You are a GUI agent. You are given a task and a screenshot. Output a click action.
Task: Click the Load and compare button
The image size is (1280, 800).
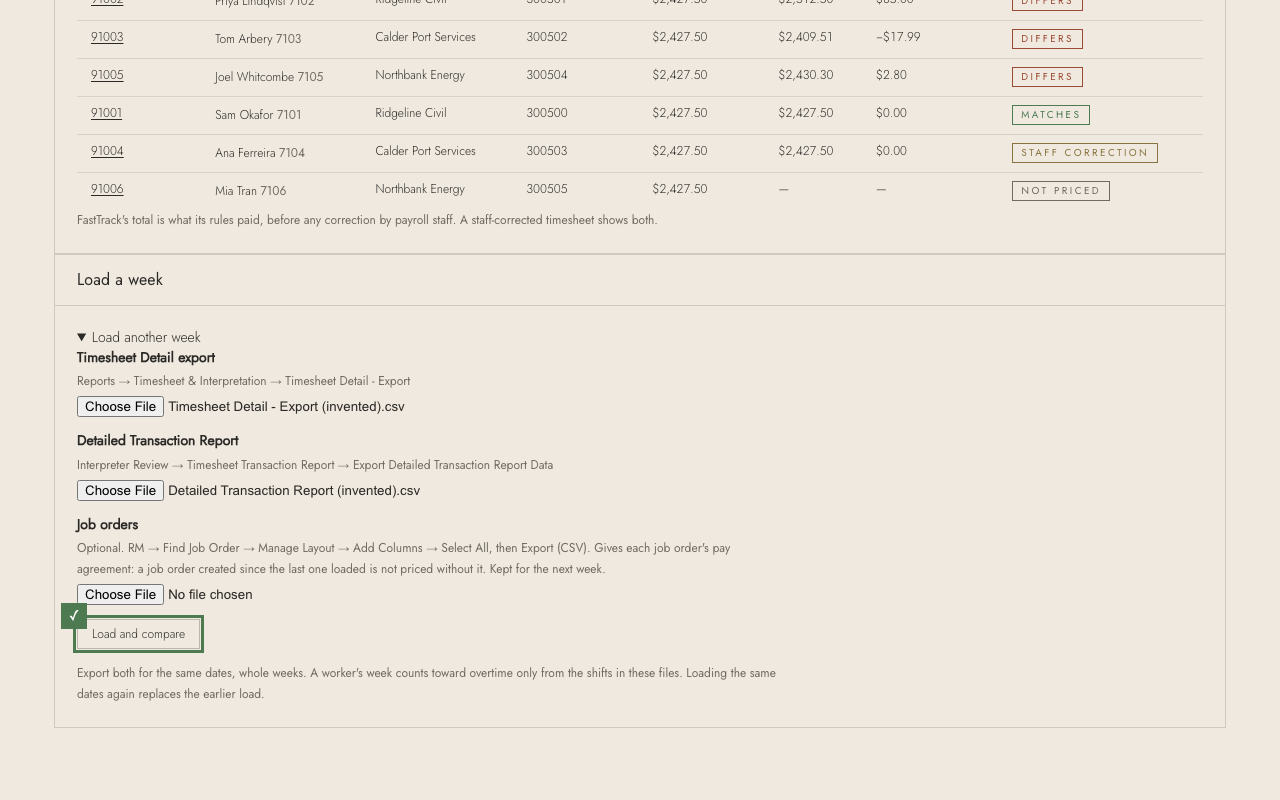click(x=139, y=634)
